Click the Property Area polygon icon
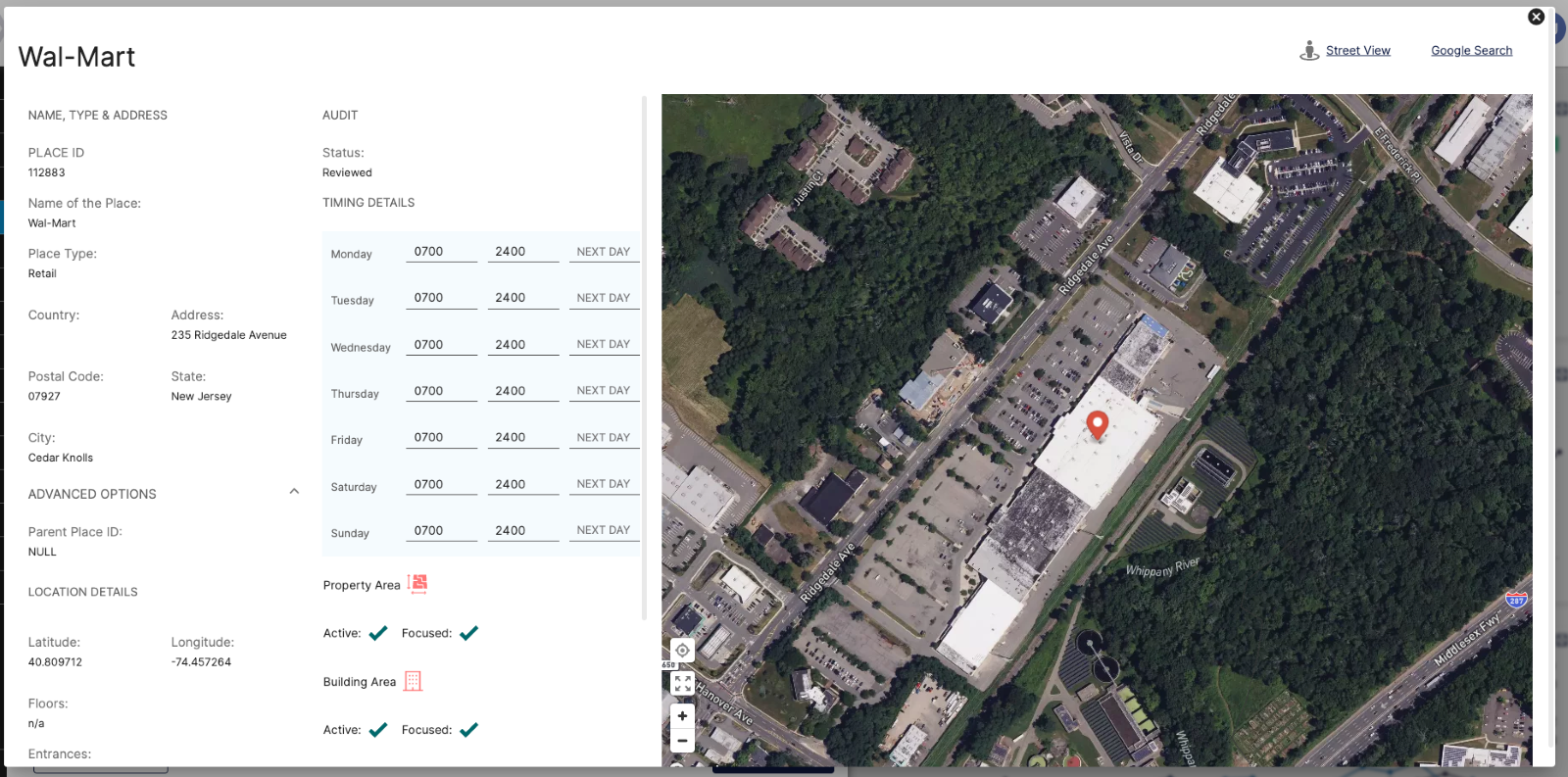 pyautogui.click(x=417, y=584)
